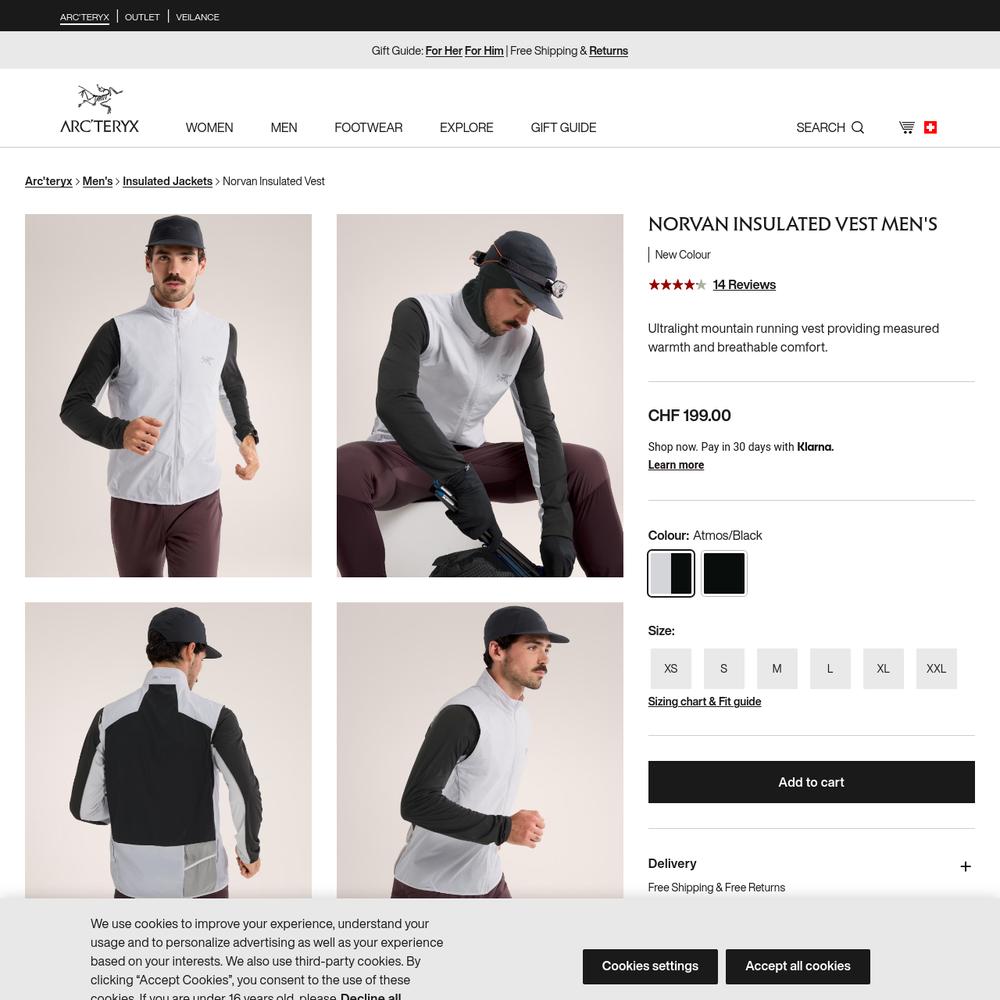Click the star rating icons
The height and width of the screenshot is (1000, 1000).
coord(677,285)
